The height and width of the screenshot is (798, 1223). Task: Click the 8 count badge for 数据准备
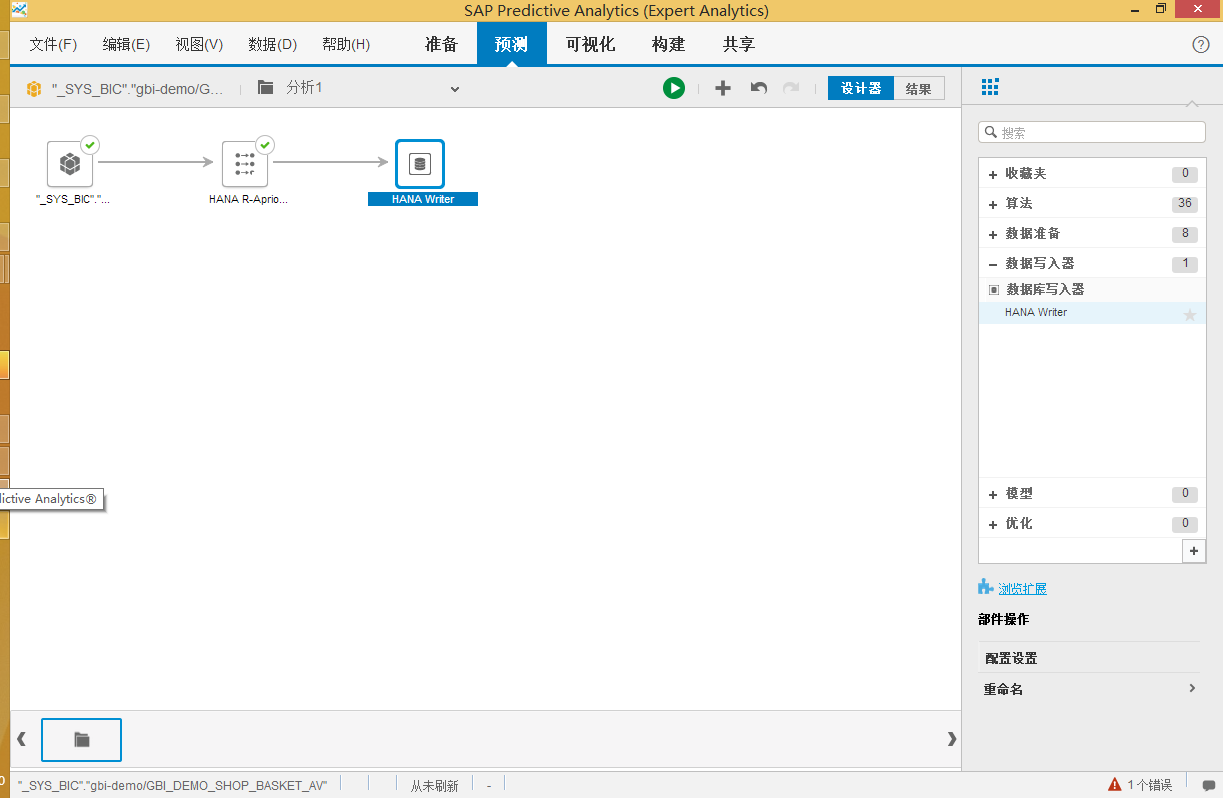pyautogui.click(x=1185, y=234)
